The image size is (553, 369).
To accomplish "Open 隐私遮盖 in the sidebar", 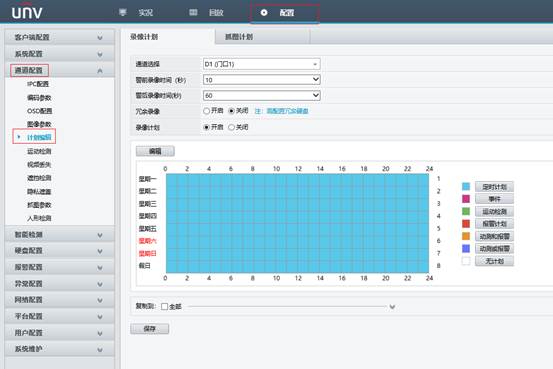I will tap(39, 192).
